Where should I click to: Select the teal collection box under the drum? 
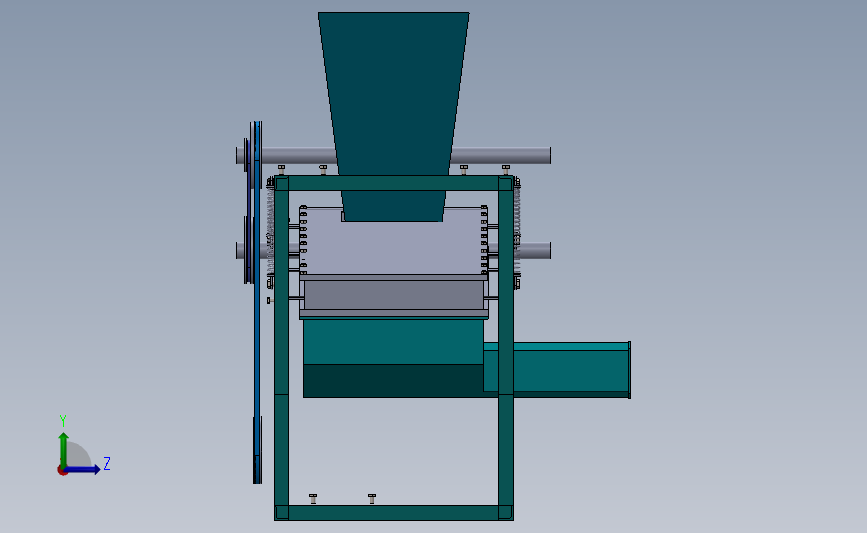point(393,358)
